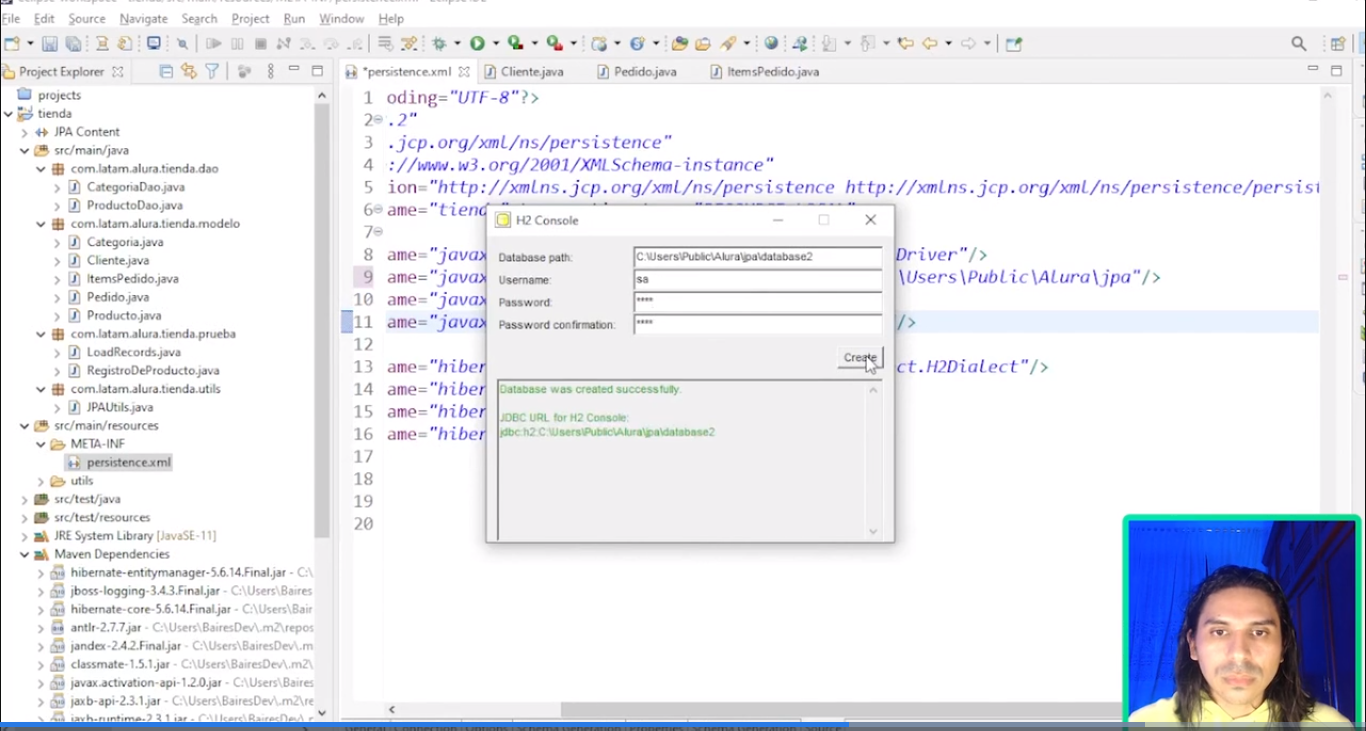The width and height of the screenshot is (1366, 731).
Task: Run the program with the green Run icon
Action: click(x=478, y=44)
